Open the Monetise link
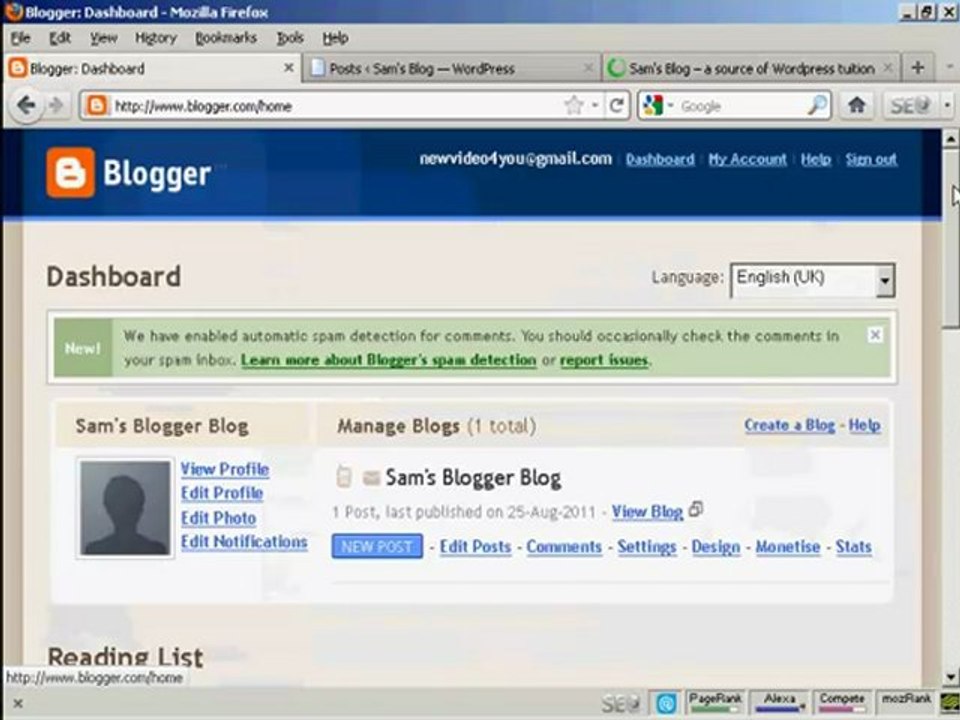960x720 pixels. click(787, 547)
